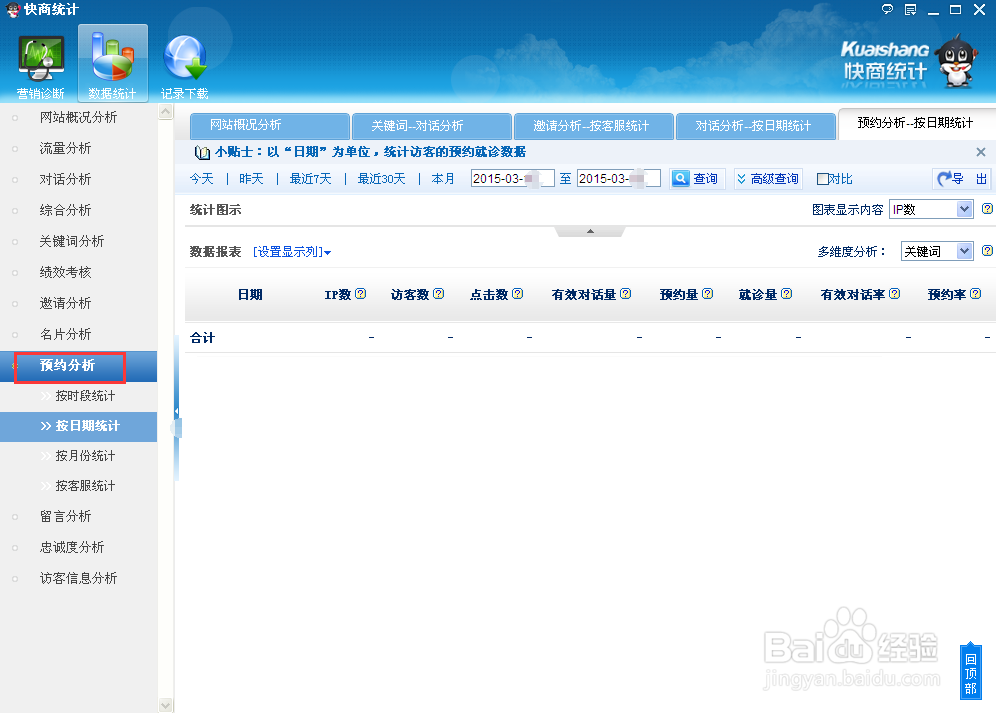Open the 记录下载 download icon
Screen dimensions: 996x713
click(x=184, y=58)
